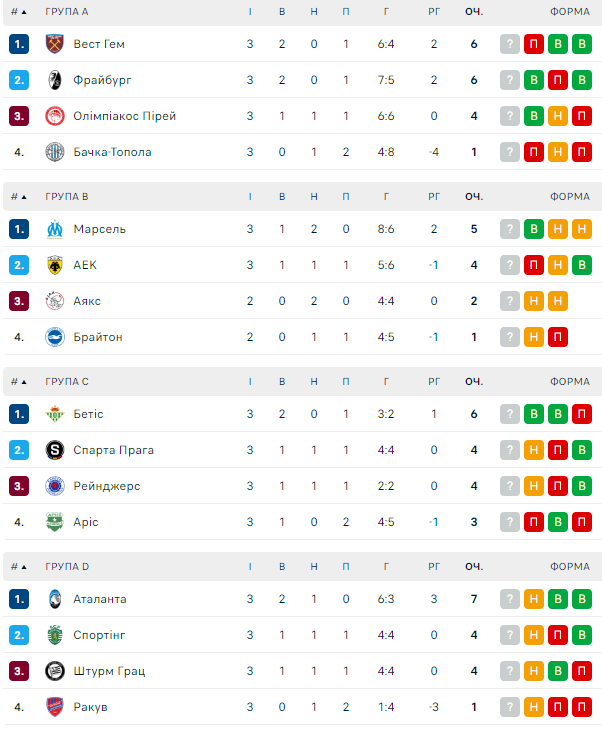Screen dimensions: 602x733
Task: Click West Ham's gray upcoming match badge
Action: point(510,44)
